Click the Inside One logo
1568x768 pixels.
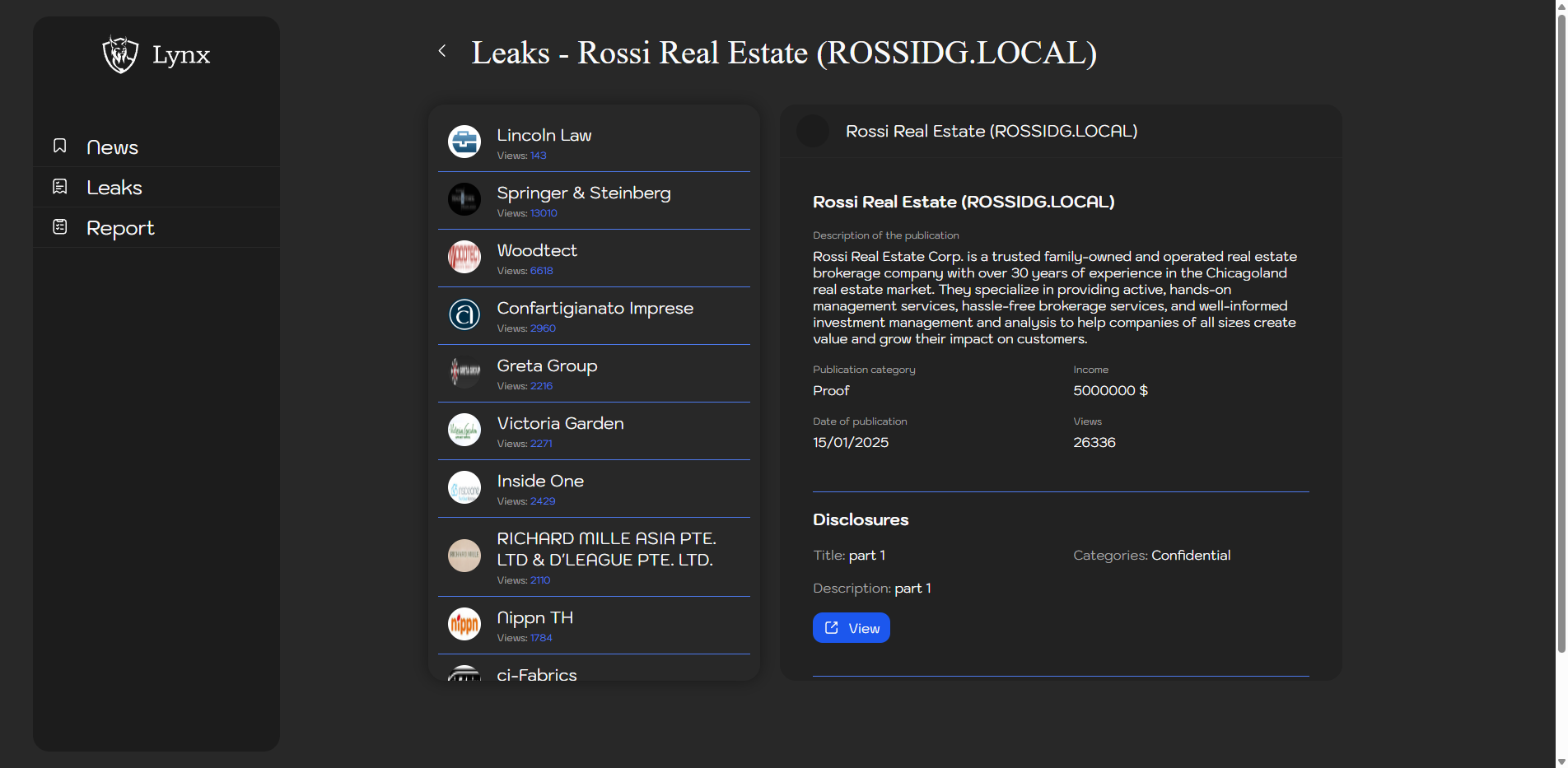pos(464,487)
